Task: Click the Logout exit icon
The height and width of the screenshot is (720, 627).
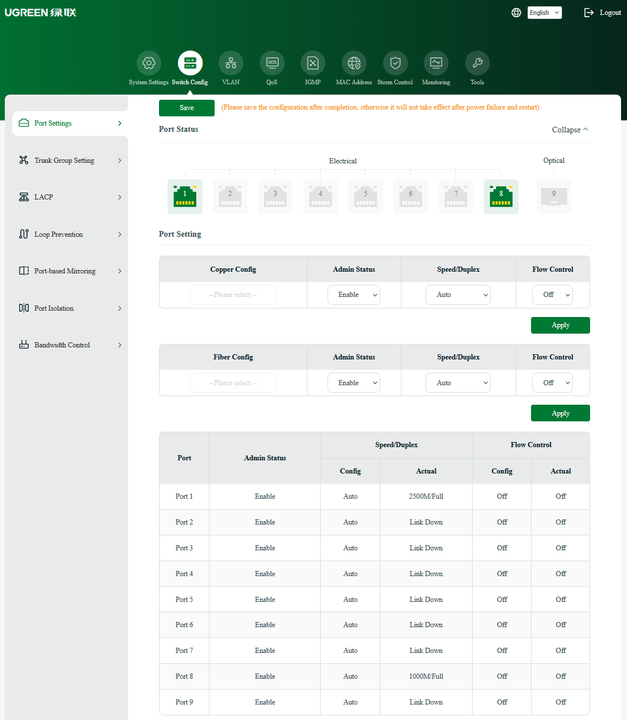Action: pyautogui.click(x=588, y=12)
